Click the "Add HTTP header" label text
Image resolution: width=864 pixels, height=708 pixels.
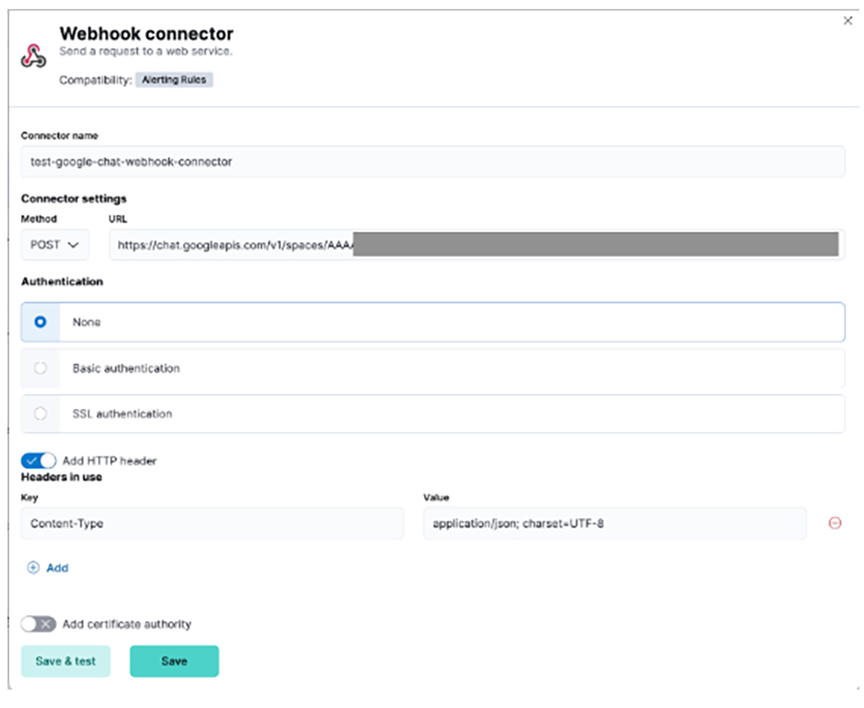[x=110, y=461]
